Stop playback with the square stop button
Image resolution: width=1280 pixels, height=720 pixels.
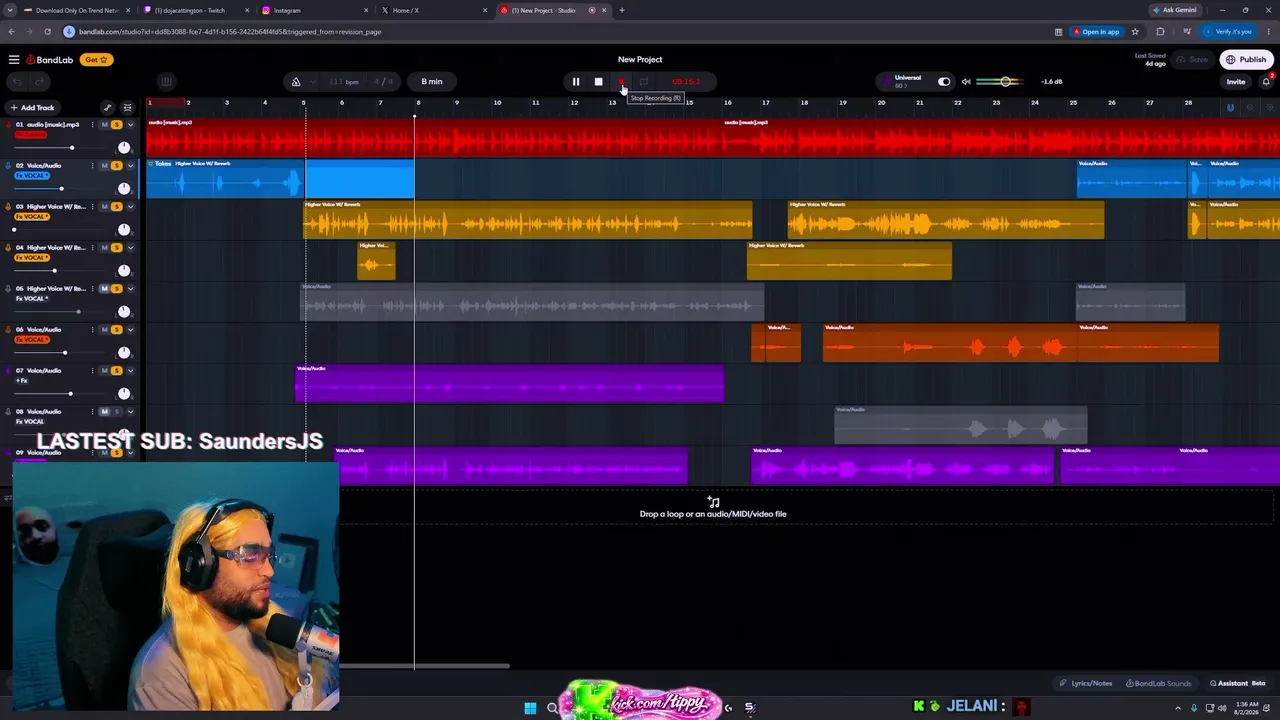pos(598,82)
